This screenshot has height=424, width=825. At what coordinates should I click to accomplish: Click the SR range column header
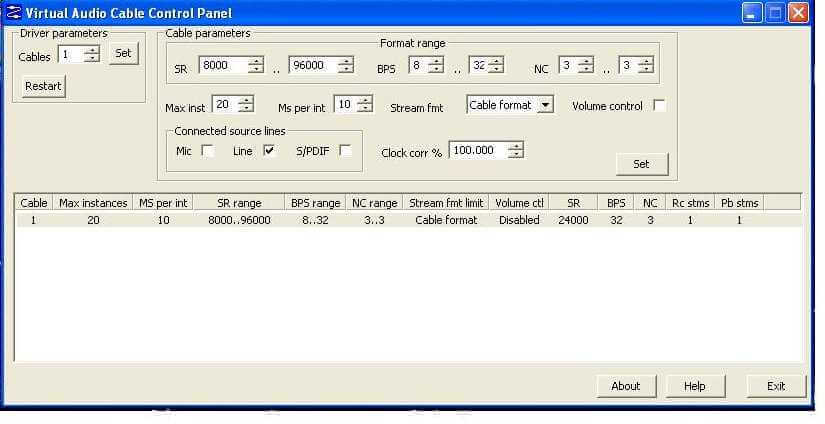[239, 203]
